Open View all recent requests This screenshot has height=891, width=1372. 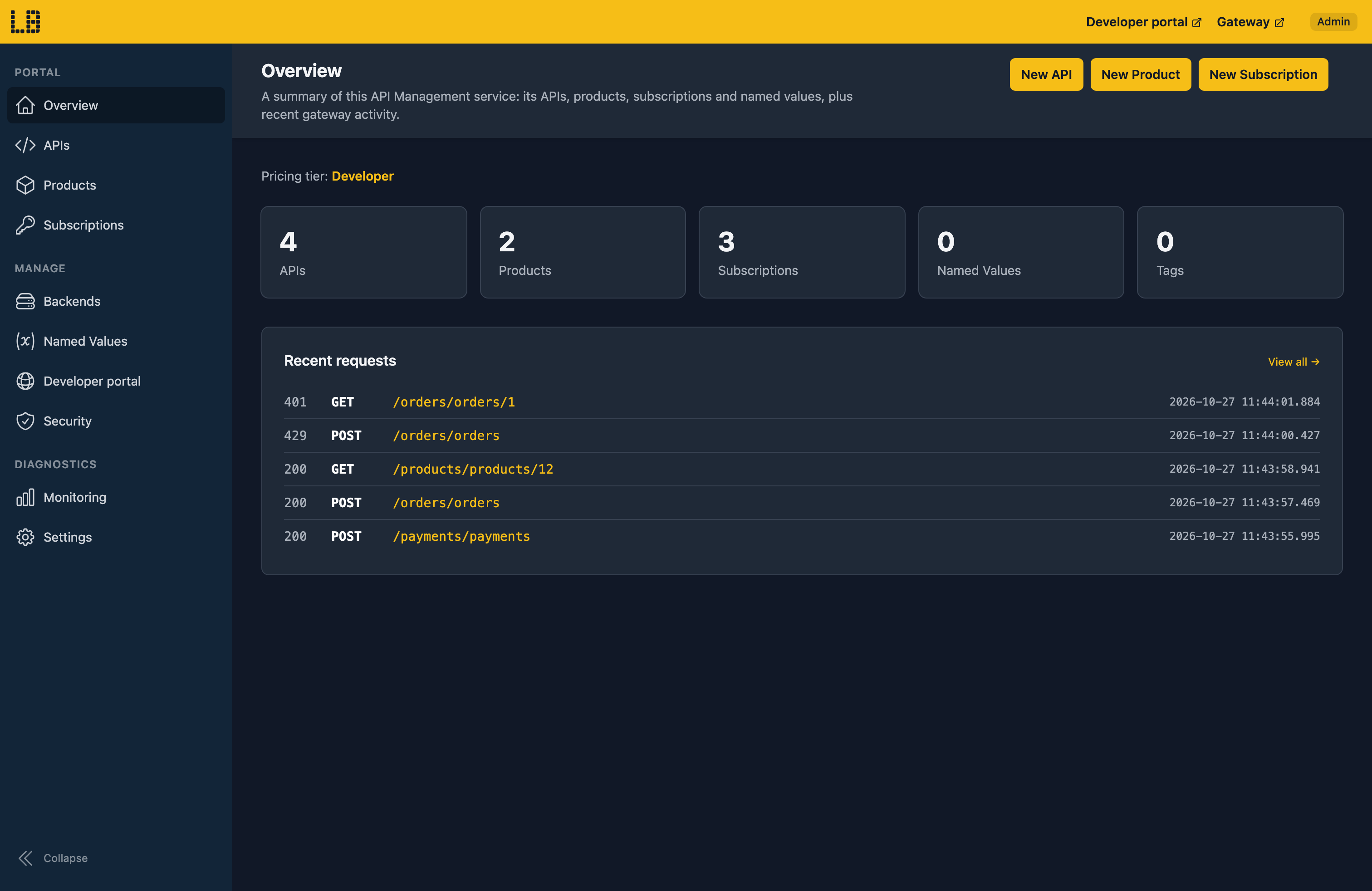click(1294, 362)
